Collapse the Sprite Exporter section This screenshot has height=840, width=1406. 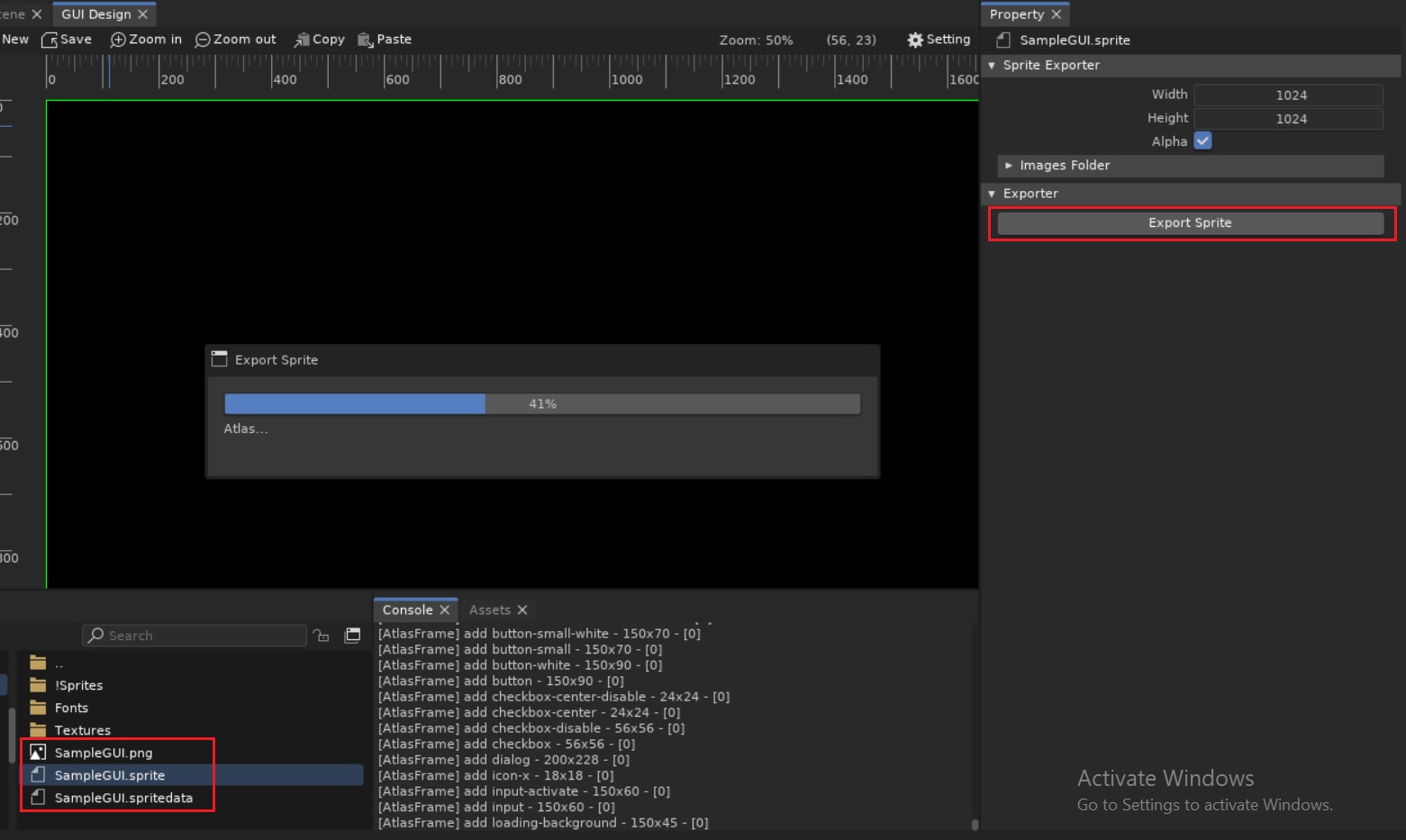tap(992, 66)
